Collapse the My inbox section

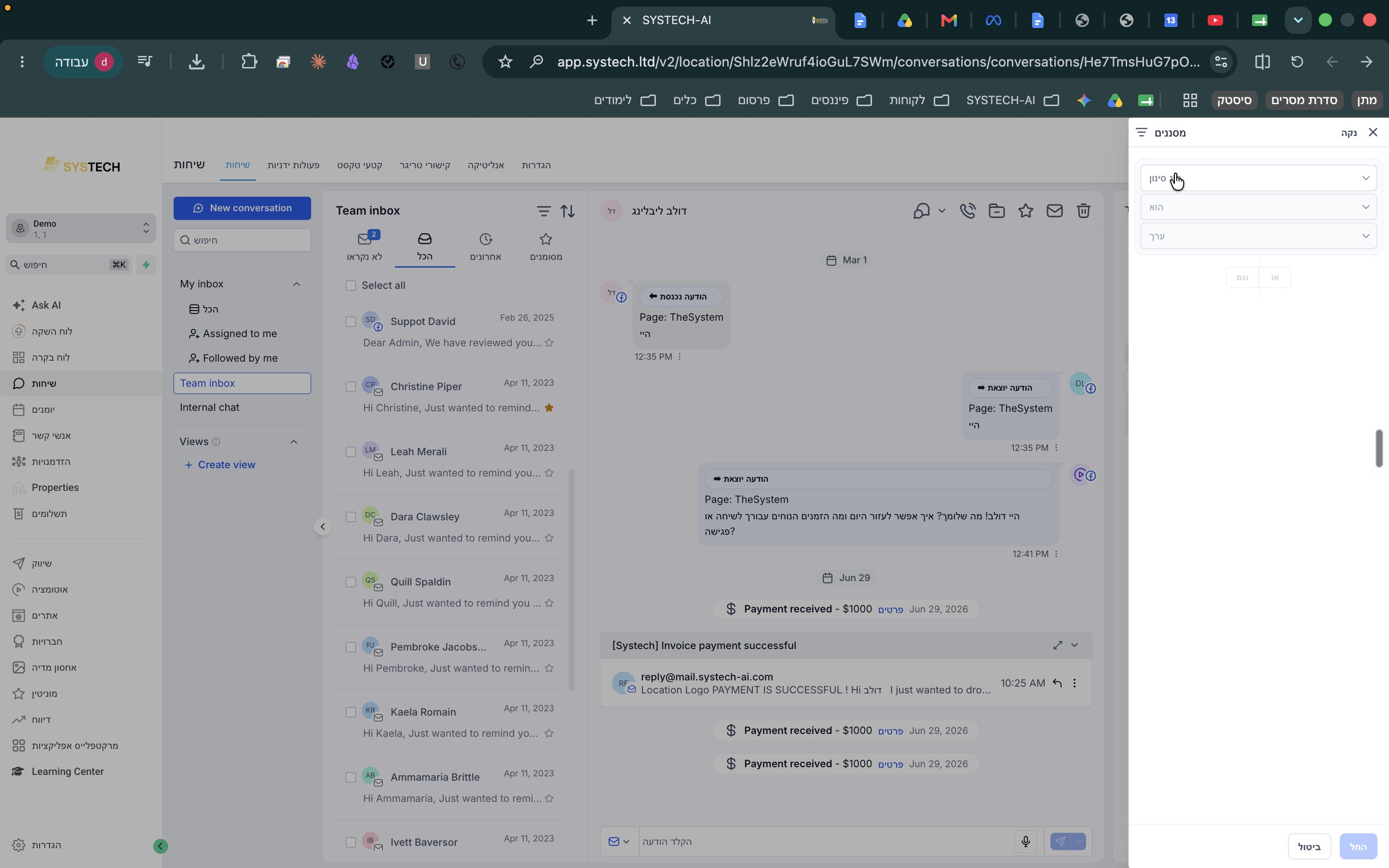[296, 284]
